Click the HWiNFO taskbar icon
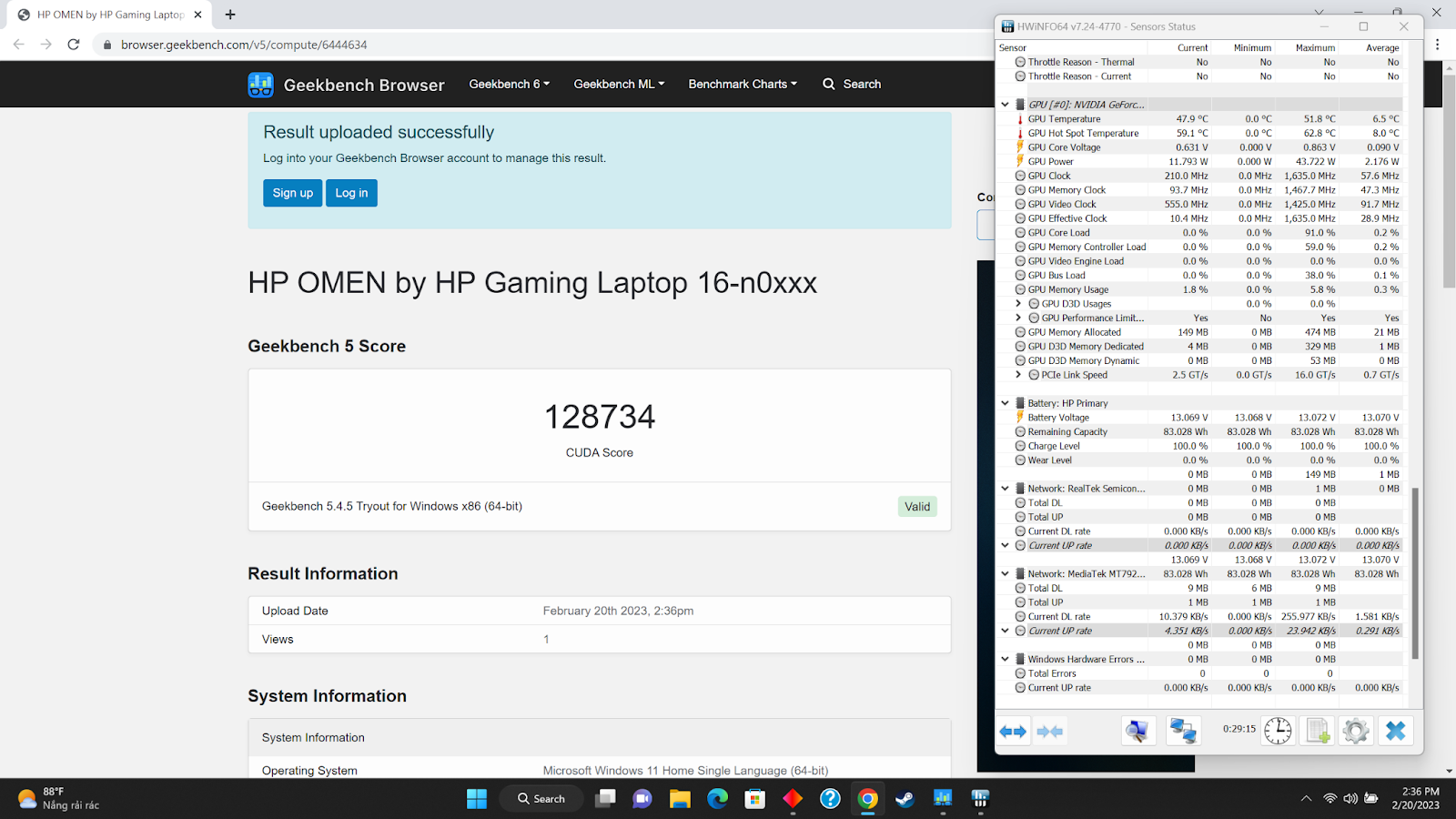This screenshot has height=819, width=1456. pyautogui.click(x=980, y=799)
